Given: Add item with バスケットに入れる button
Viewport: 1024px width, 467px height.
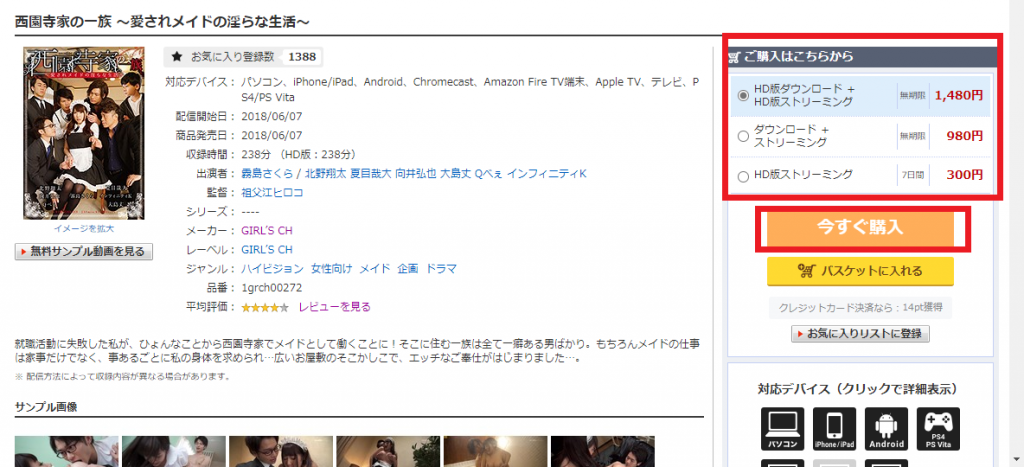Looking at the screenshot, I should pos(860,270).
